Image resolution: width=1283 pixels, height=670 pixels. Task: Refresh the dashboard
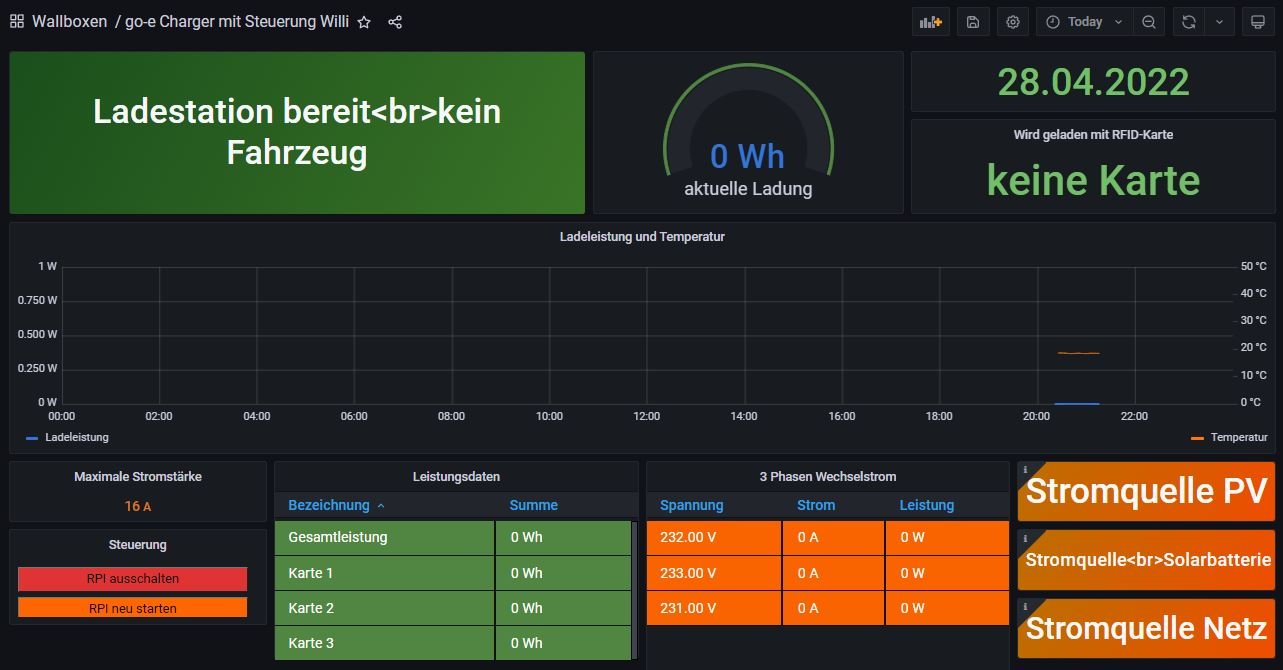coord(1188,22)
